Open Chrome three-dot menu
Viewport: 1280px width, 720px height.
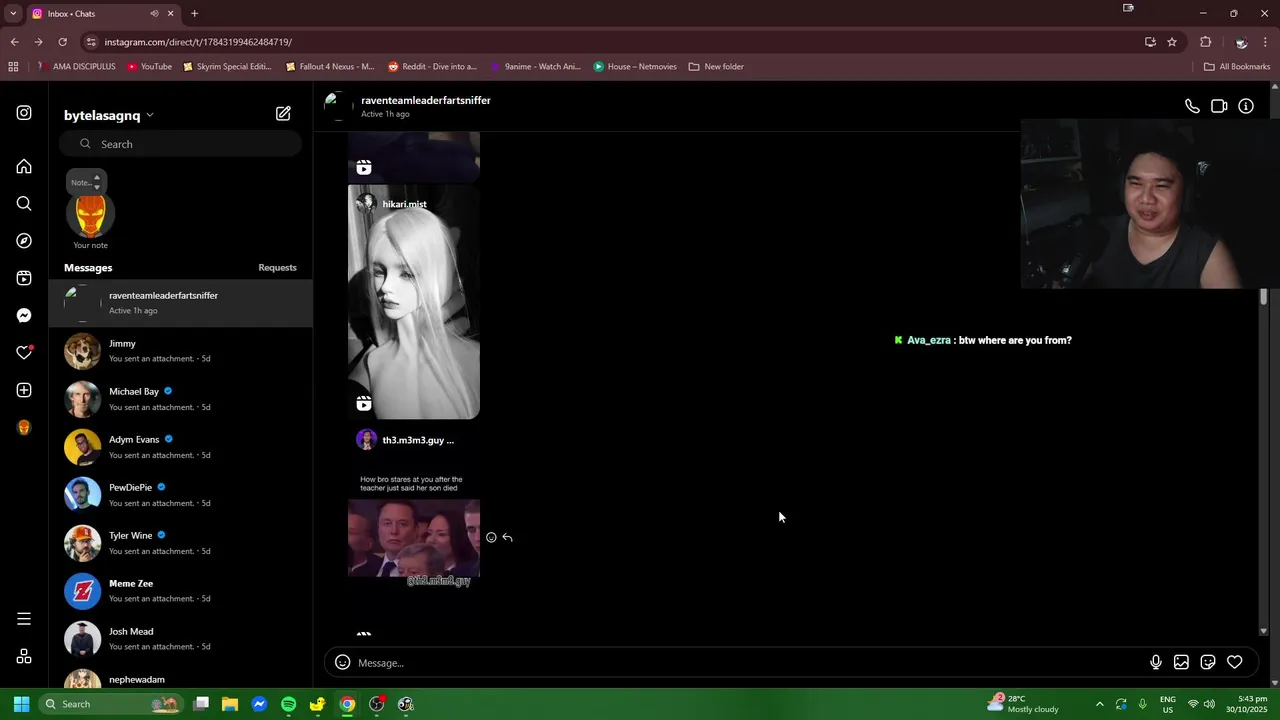coord(1266,42)
